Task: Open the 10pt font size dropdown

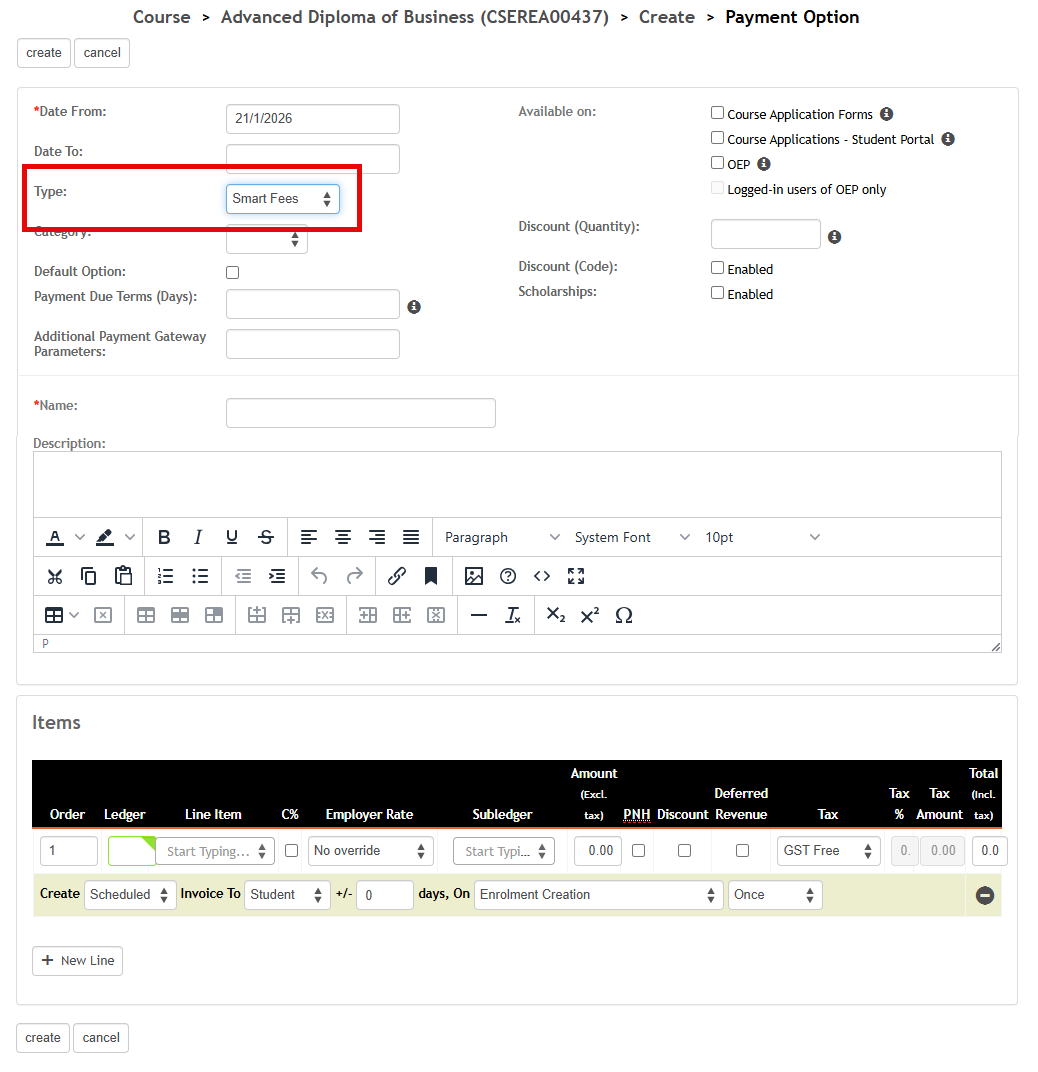Action: [x=762, y=537]
